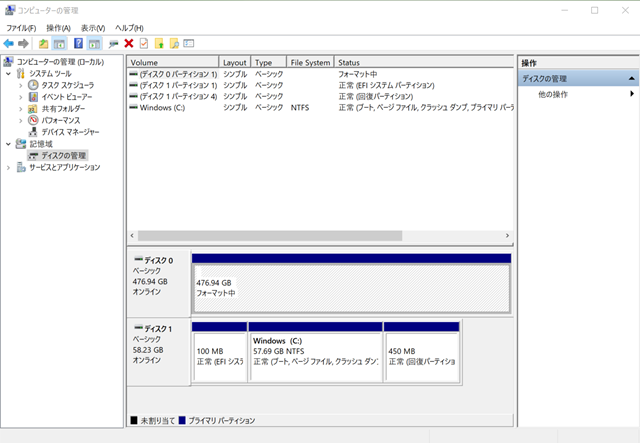
Task: Click the タスク スケジューラ clock icon
Action: pyautogui.click(x=33, y=85)
